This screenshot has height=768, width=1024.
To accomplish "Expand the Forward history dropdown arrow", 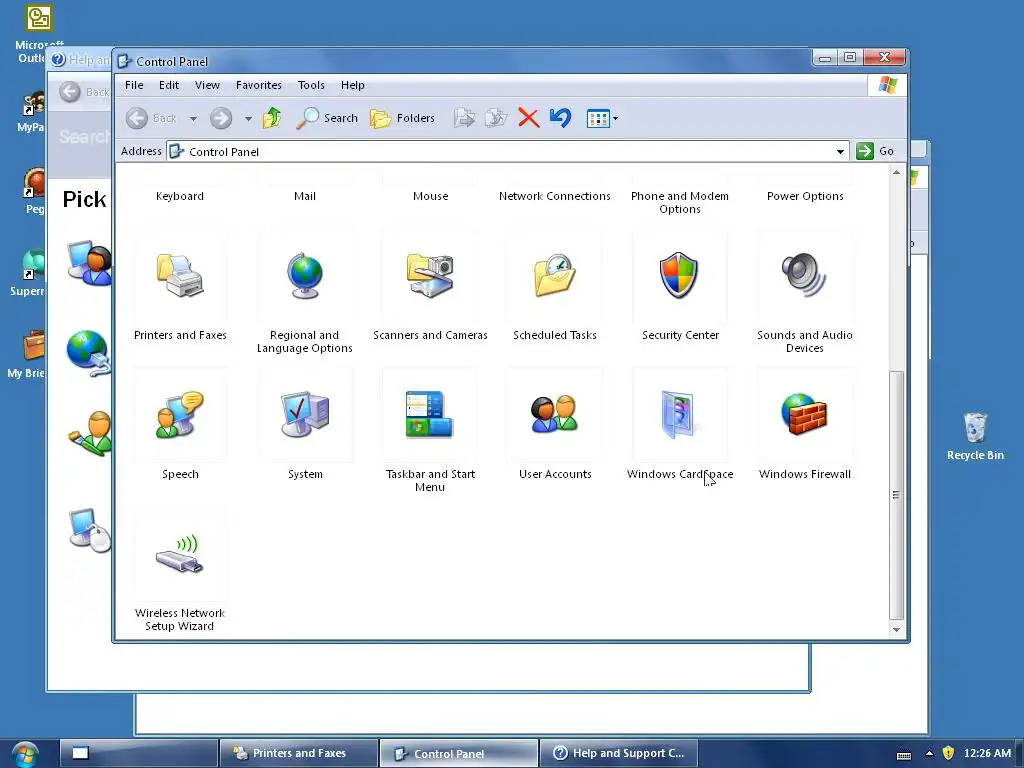I will tap(248, 119).
